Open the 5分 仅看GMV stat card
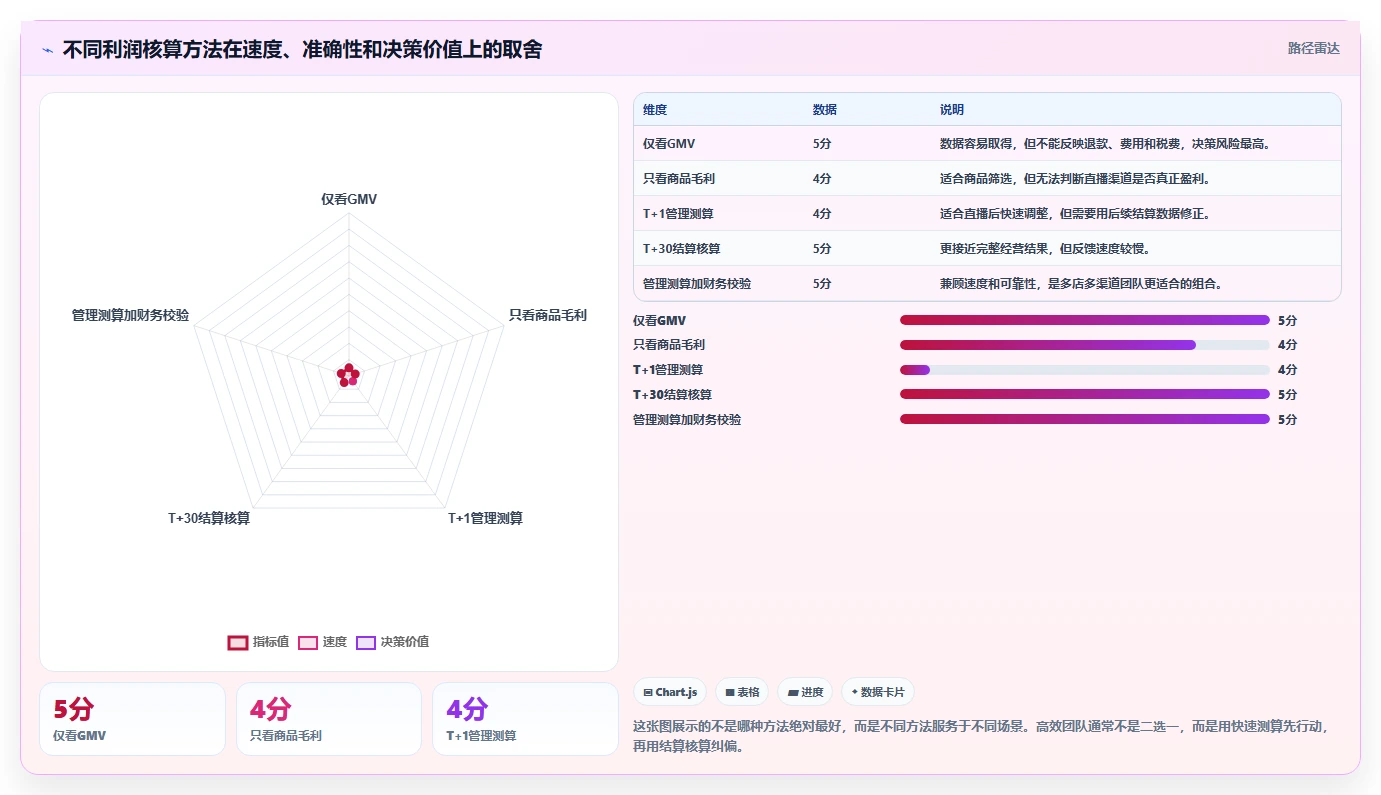This screenshot has width=1381, height=795. pyautogui.click(x=132, y=719)
